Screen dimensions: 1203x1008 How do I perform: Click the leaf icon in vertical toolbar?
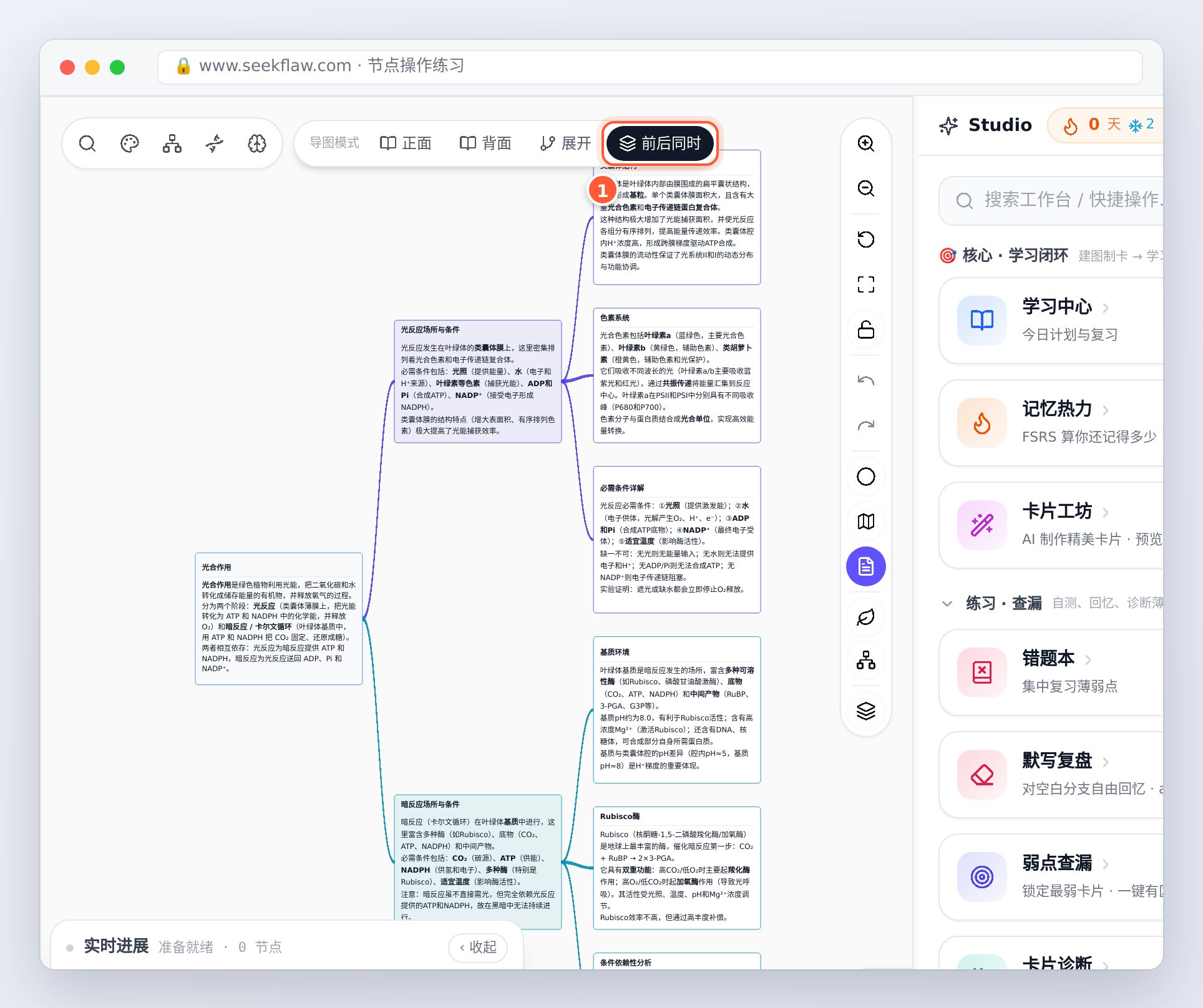(x=866, y=618)
